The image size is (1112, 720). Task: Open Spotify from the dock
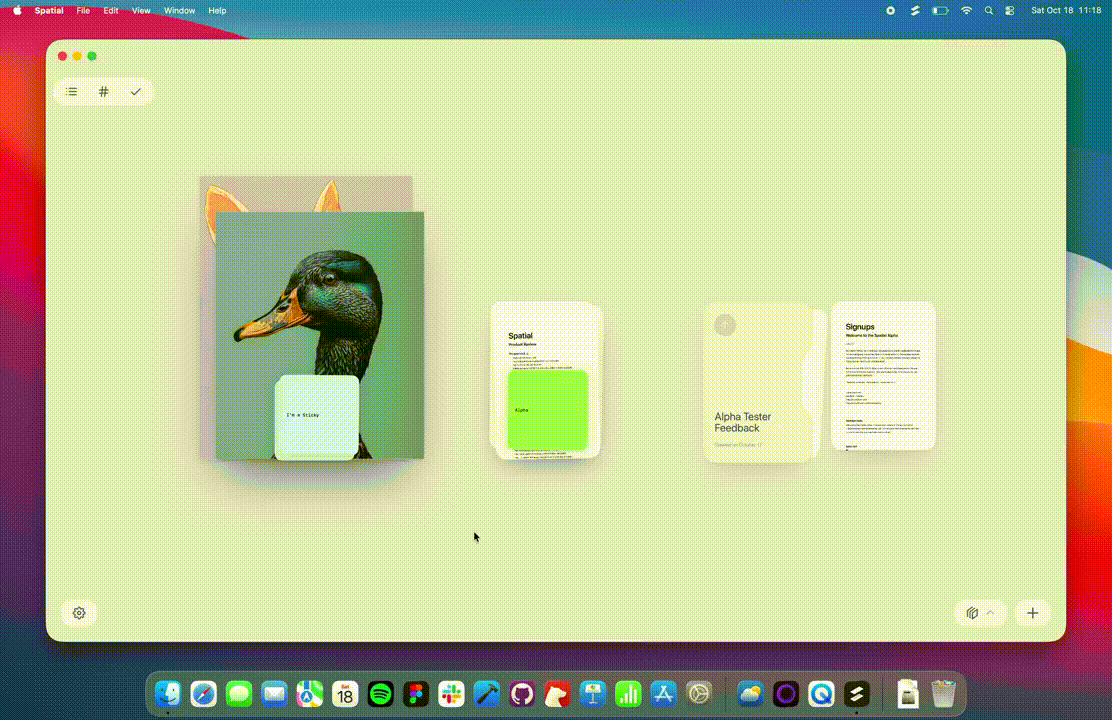click(380, 694)
